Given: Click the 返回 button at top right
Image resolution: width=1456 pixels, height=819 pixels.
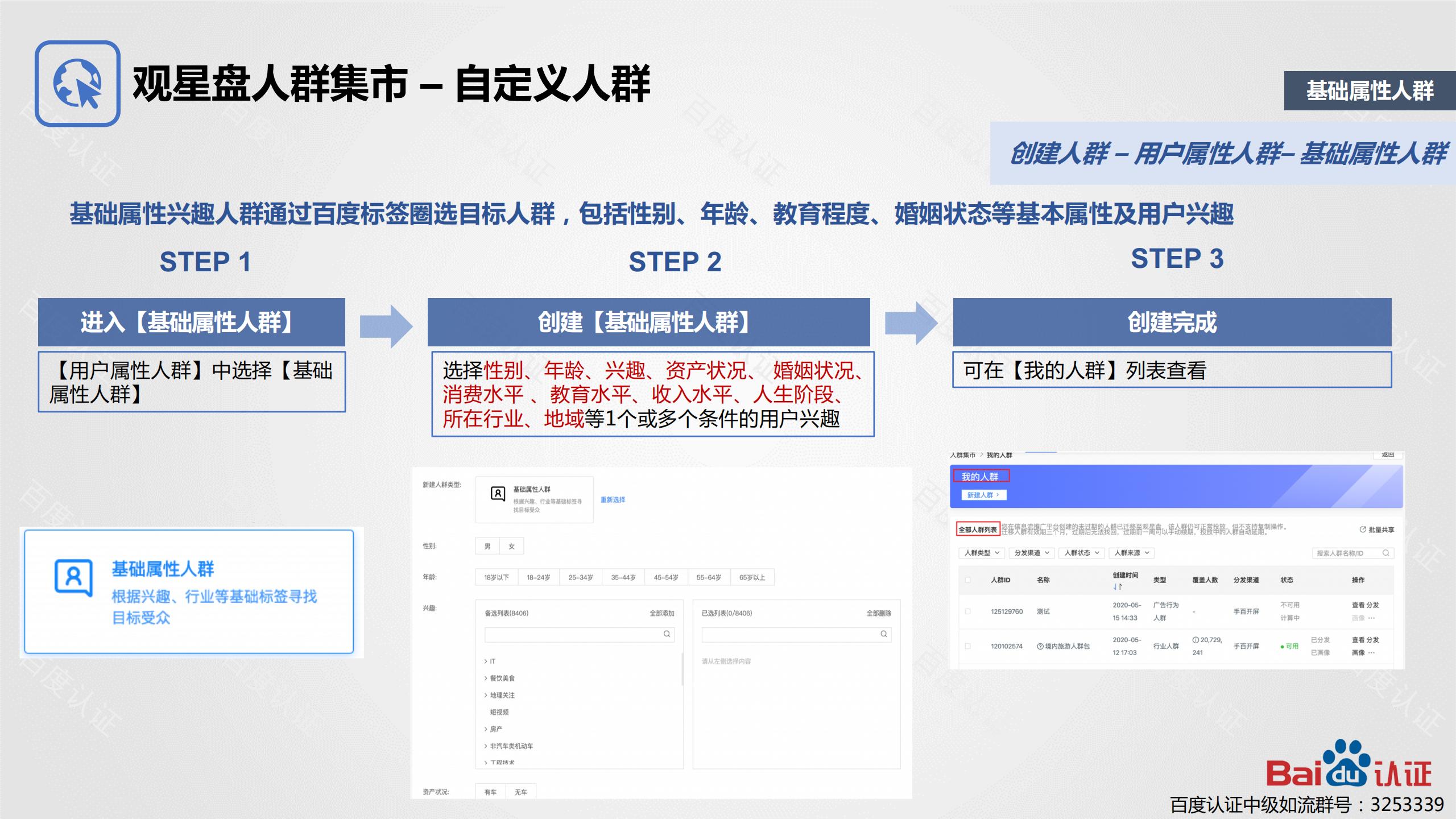Looking at the screenshot, I should point(1388,455).
